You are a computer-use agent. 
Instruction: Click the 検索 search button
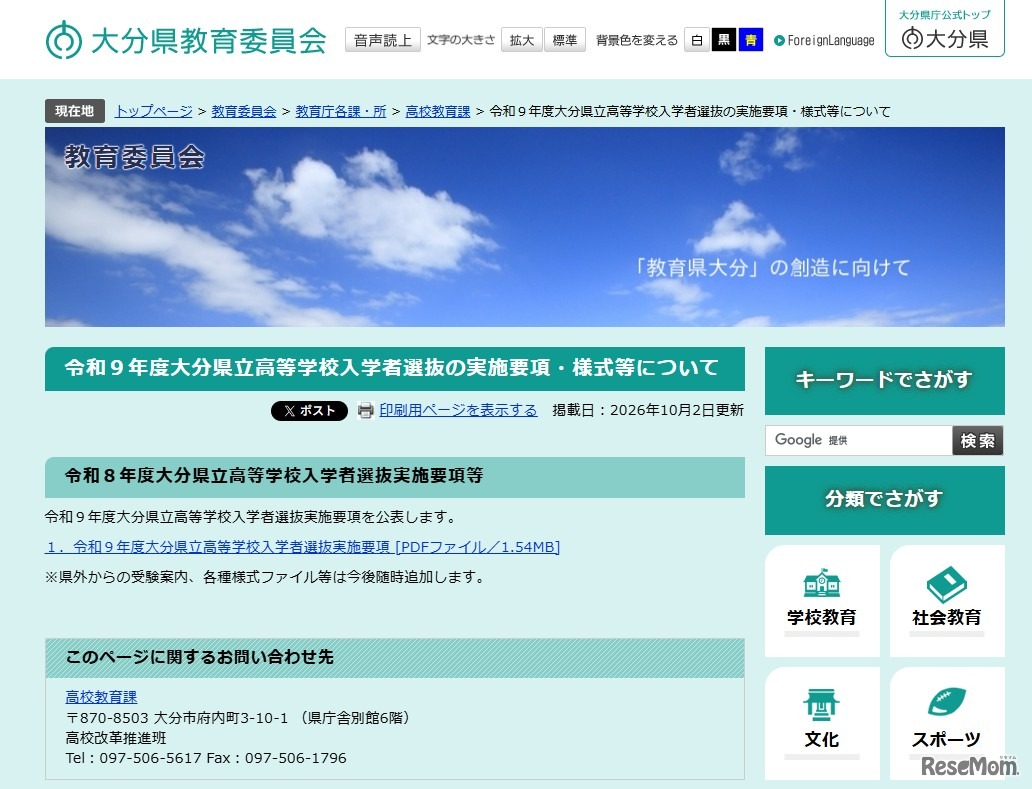click(x=977, y=440)
